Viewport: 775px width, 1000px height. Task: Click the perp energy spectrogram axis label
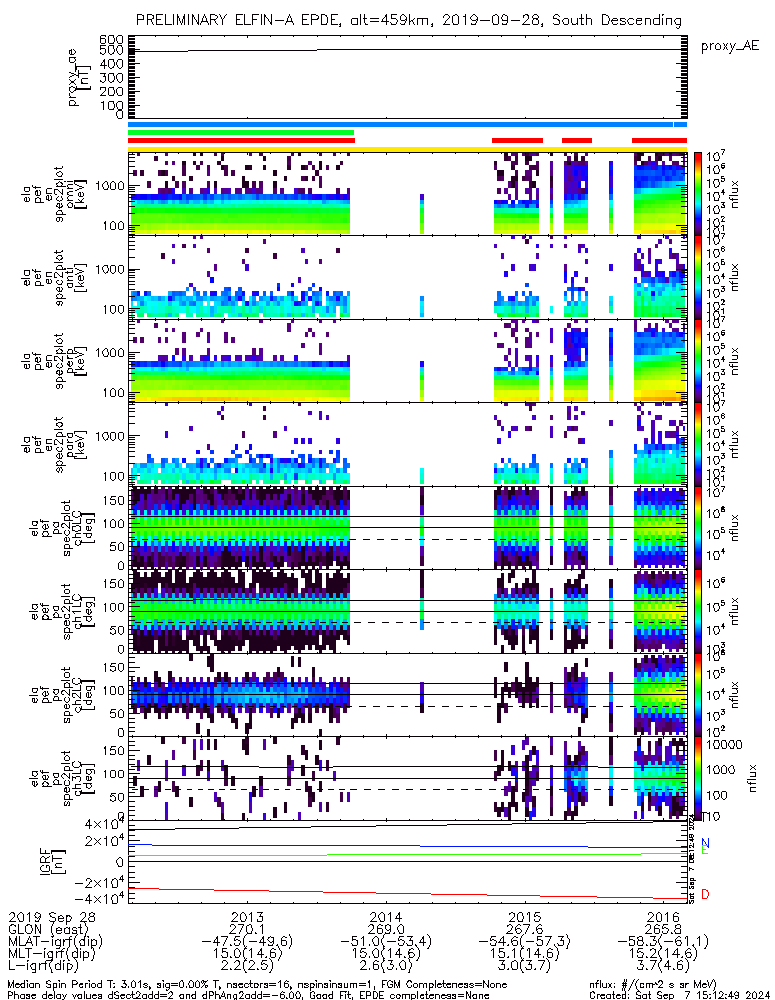point(52,361)
